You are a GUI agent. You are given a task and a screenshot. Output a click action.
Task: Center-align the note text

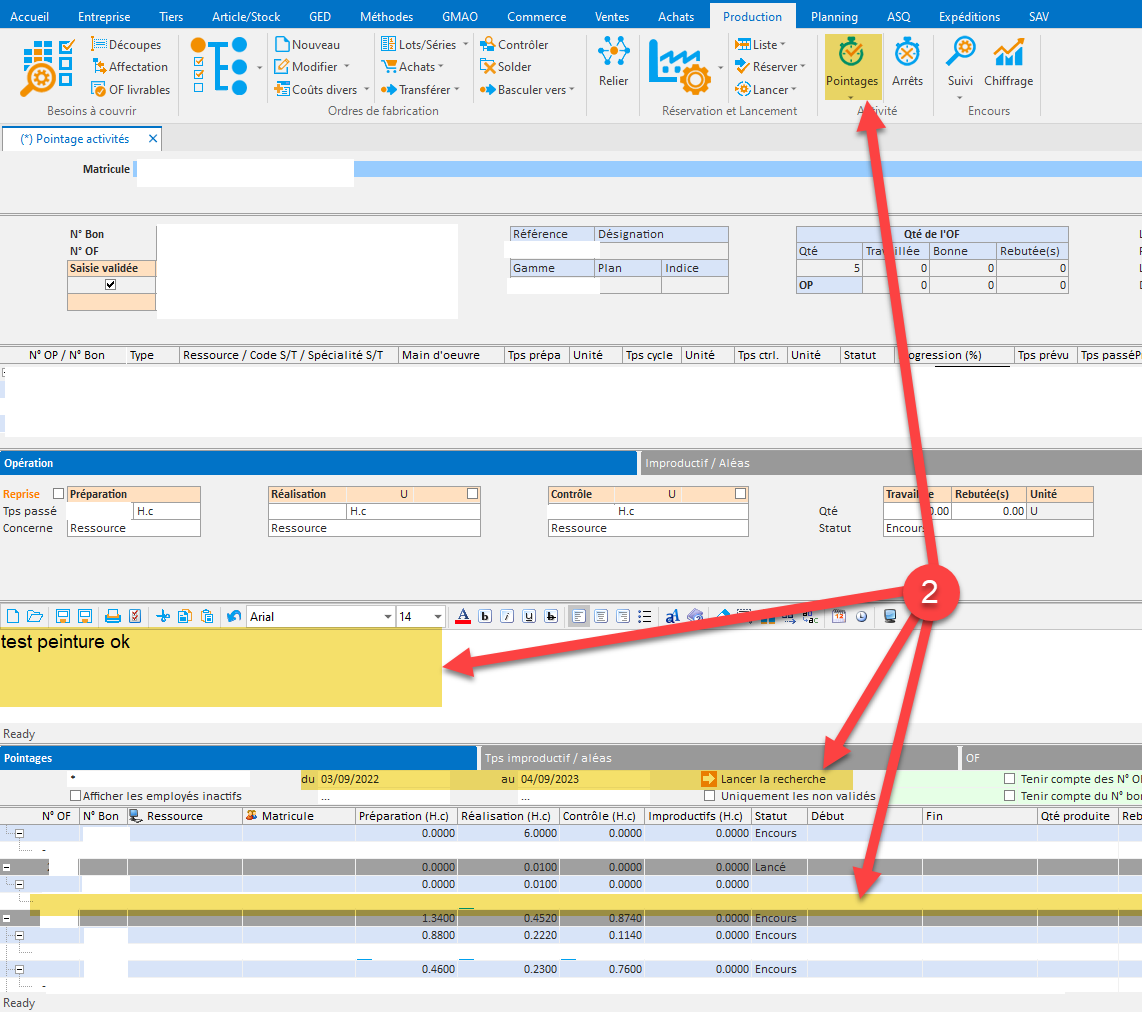coord(601,617)
